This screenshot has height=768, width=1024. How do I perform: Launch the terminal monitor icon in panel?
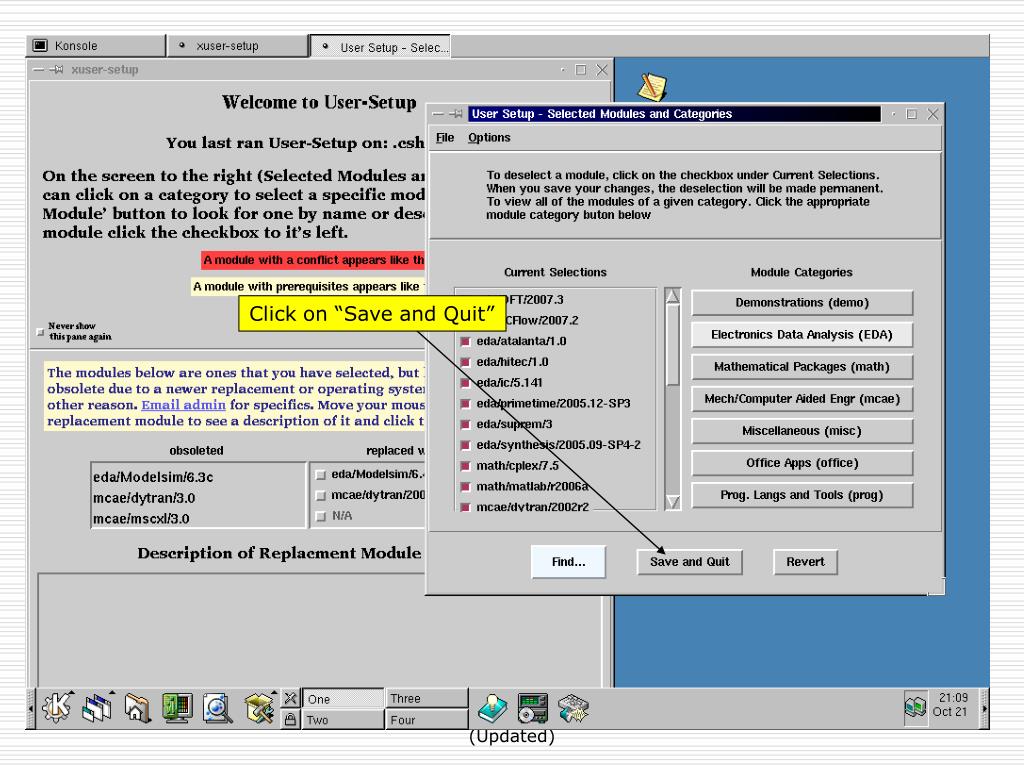pos(177,708)
